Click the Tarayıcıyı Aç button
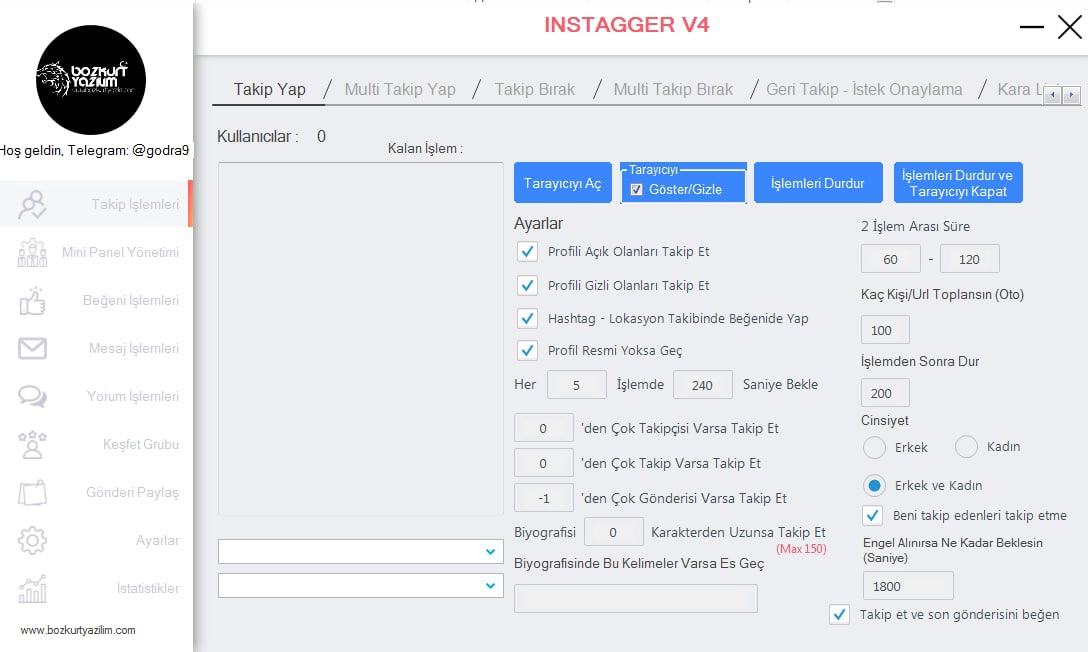 563,183
